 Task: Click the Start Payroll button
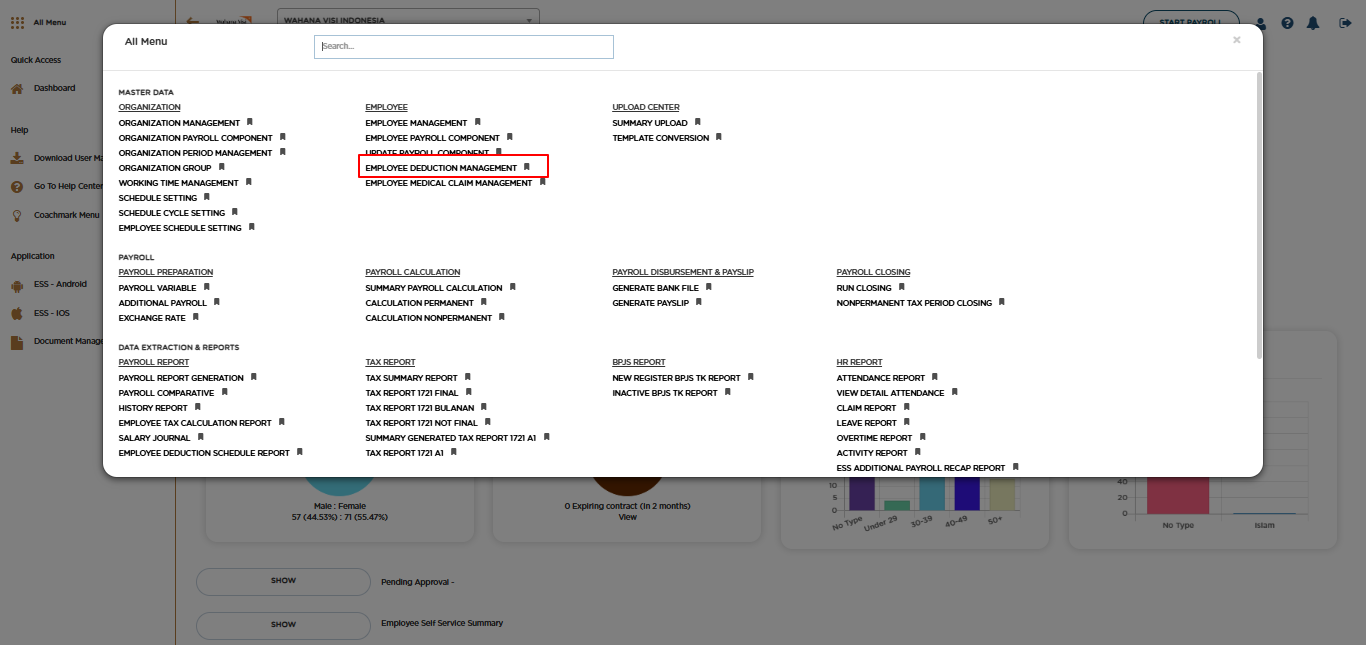(1191, 21)
